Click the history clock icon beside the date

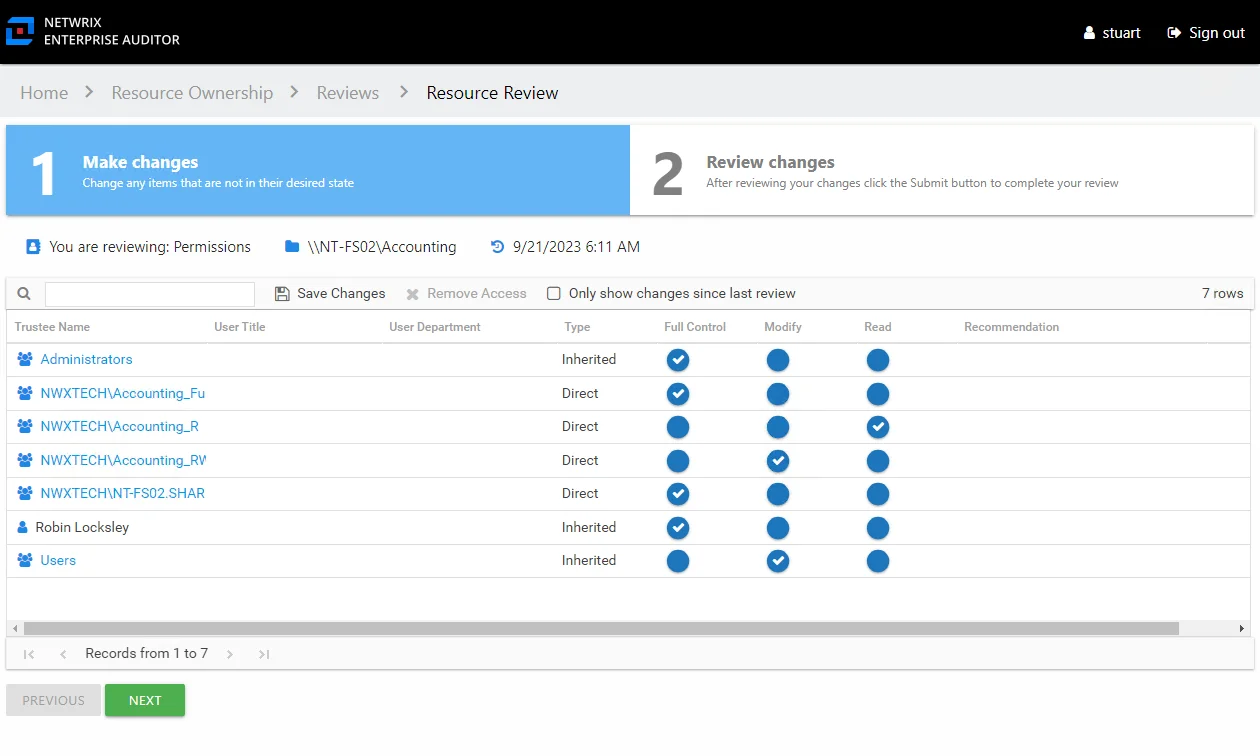pyautogui.click(x=498, y=246)
